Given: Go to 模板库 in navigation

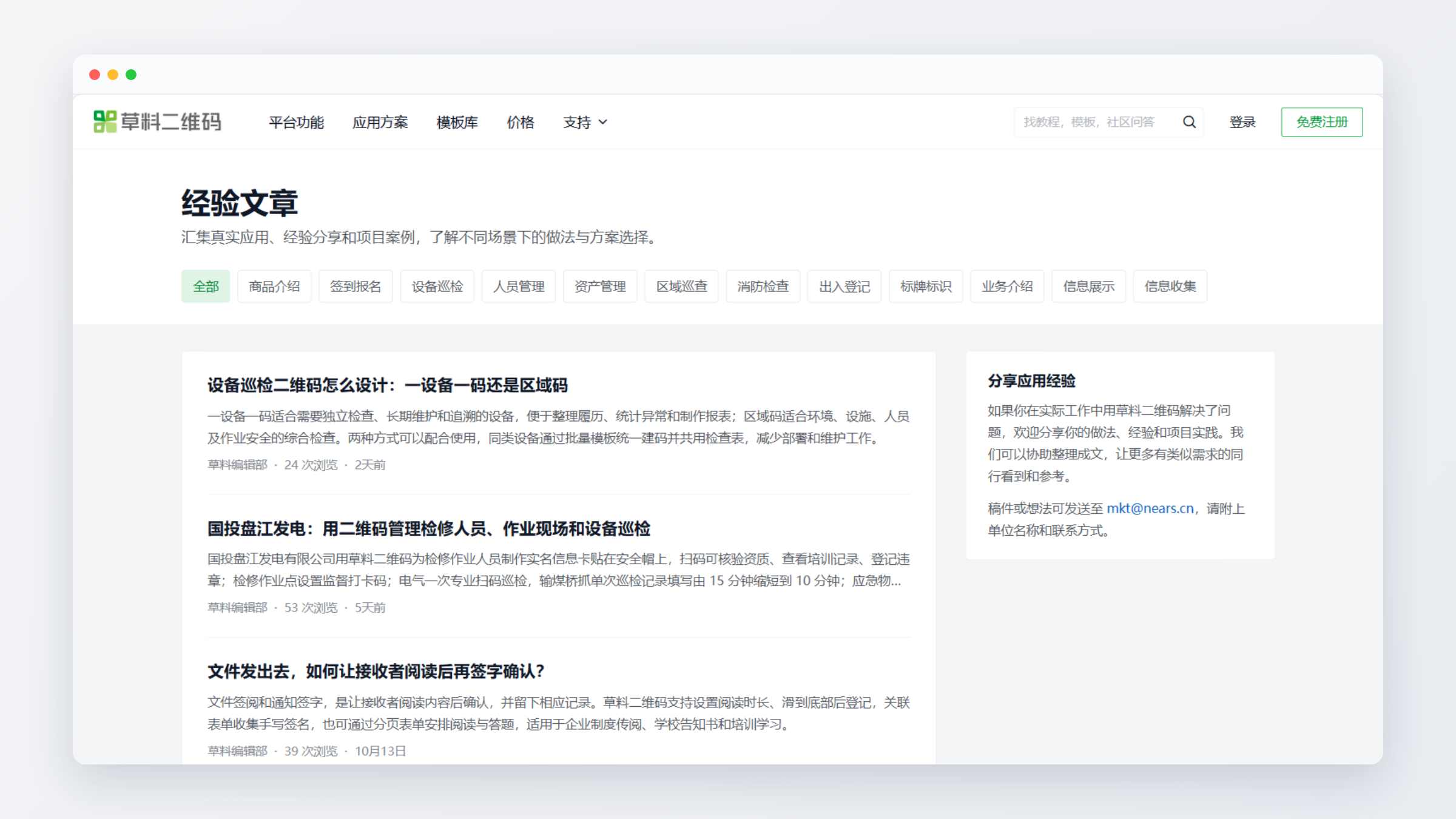Looking at the screenshot, I should pos(457,122).
